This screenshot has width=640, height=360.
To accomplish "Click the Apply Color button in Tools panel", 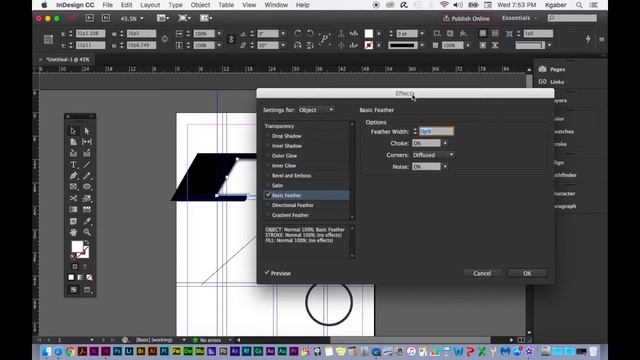I will point(71,278).
